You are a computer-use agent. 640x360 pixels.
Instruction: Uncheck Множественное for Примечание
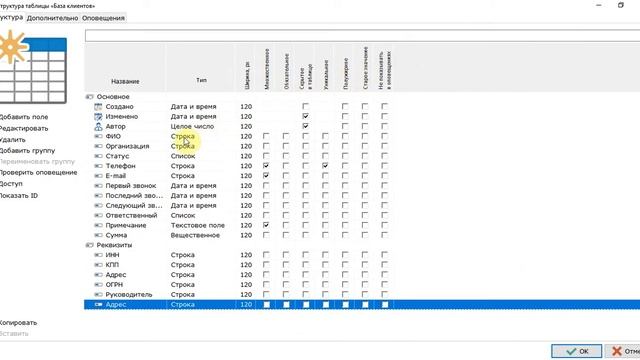pyautogui.click(x=266, y=225)
